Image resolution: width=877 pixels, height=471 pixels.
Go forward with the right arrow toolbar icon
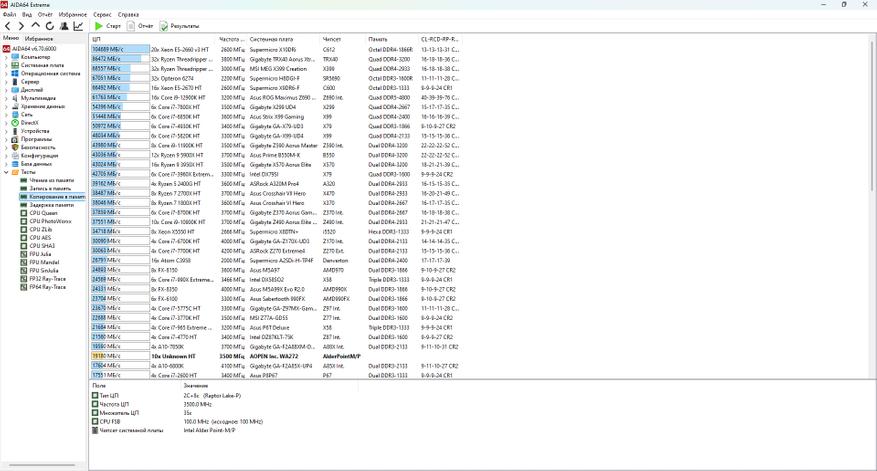(21, 26)
